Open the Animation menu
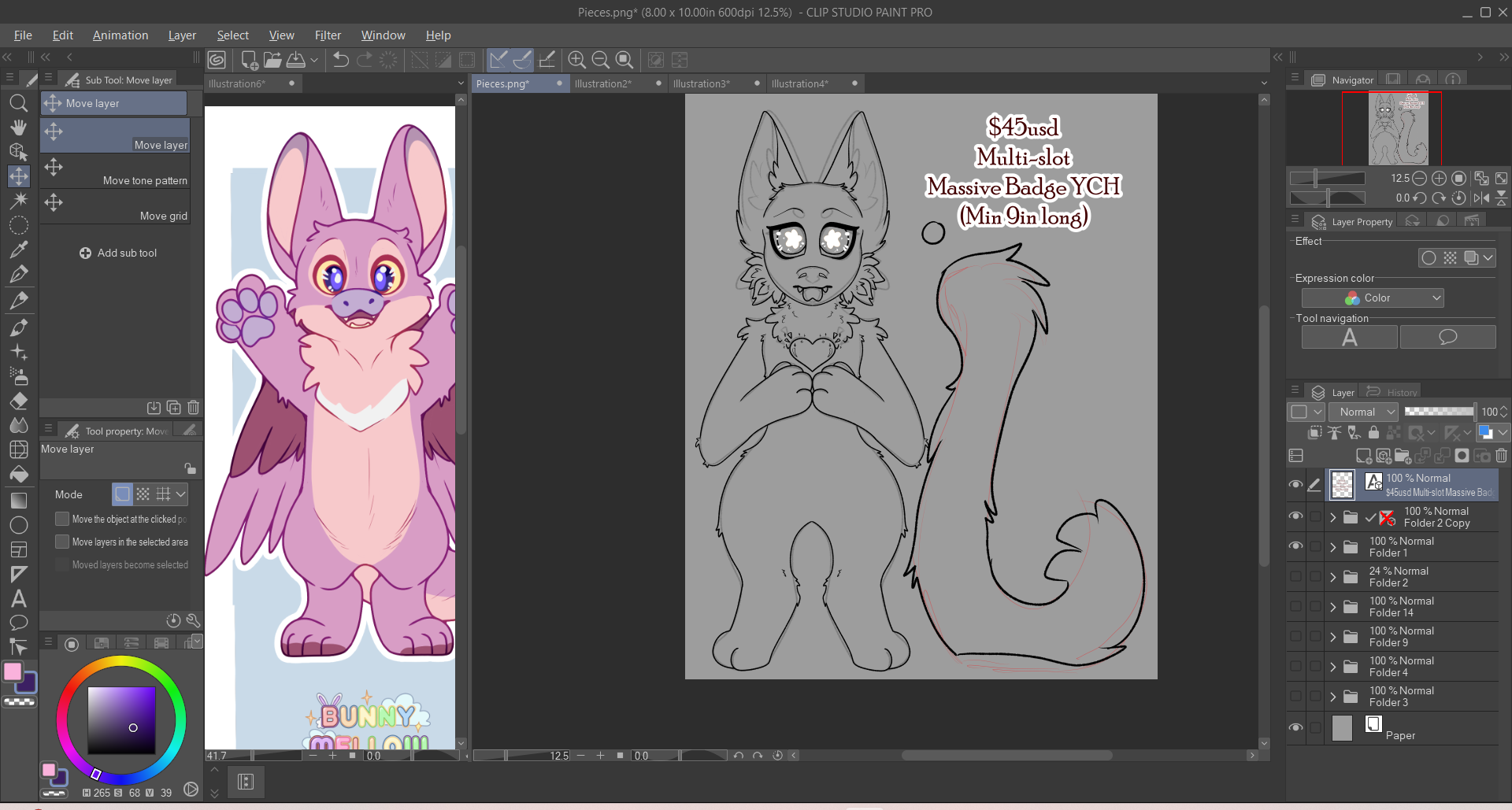 click(120, 35)
